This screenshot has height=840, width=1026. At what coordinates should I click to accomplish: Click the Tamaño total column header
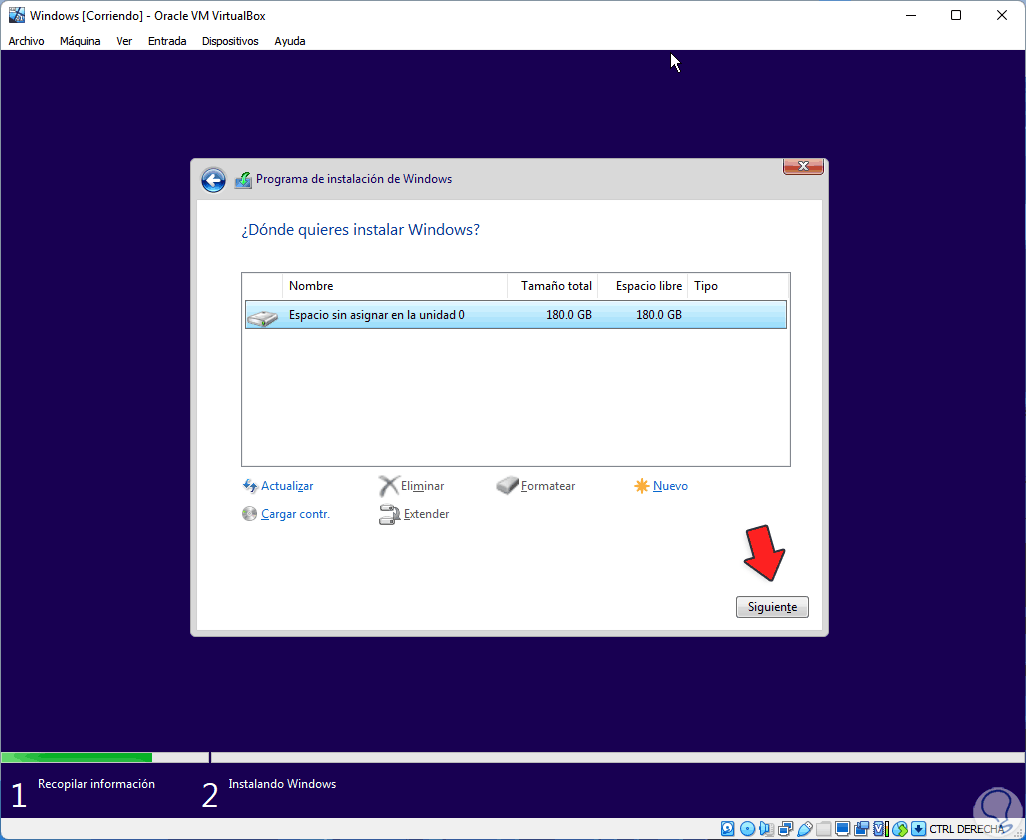pos(552,286)
